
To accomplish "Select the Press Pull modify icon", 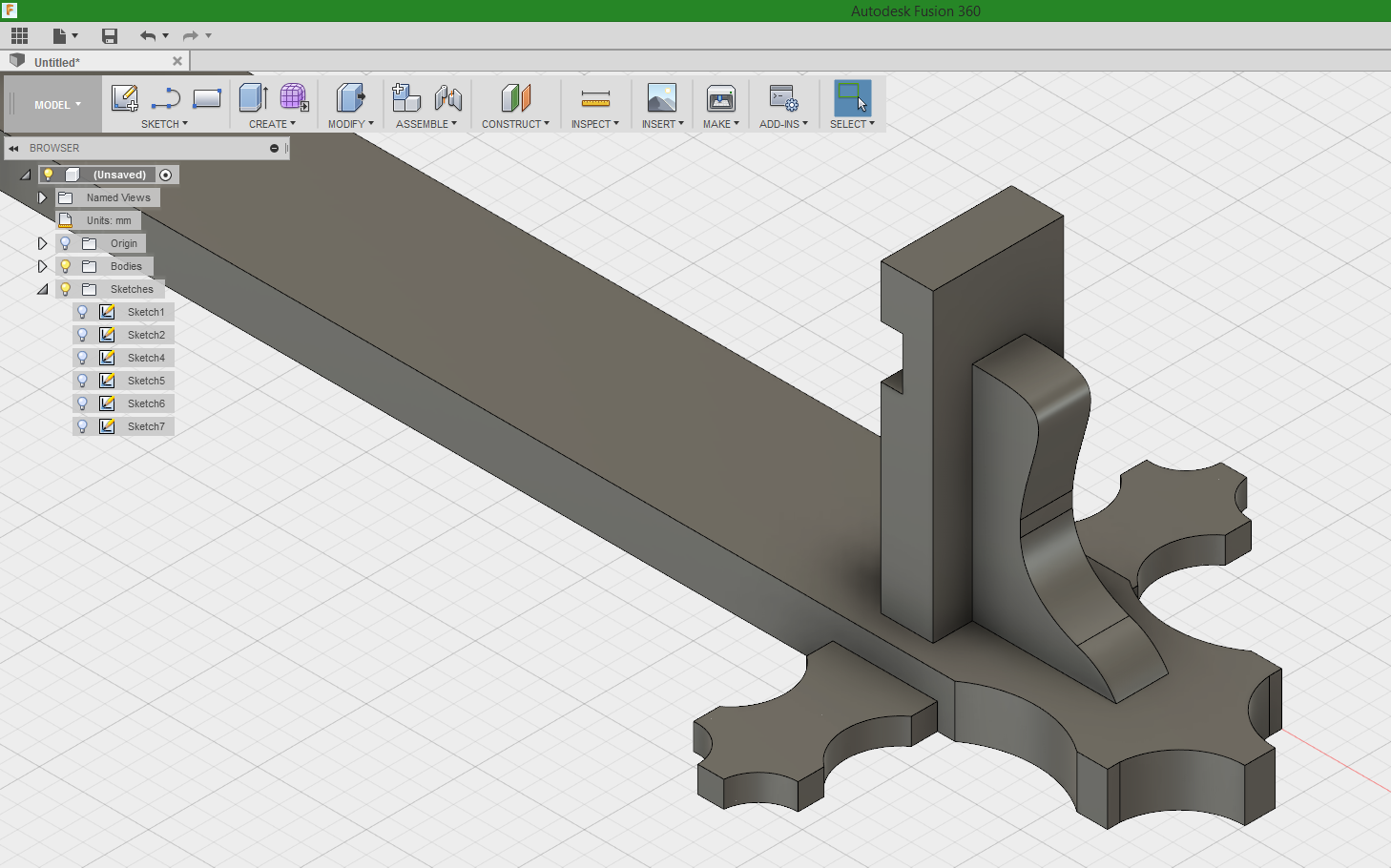I will click(x=350, y=98).
